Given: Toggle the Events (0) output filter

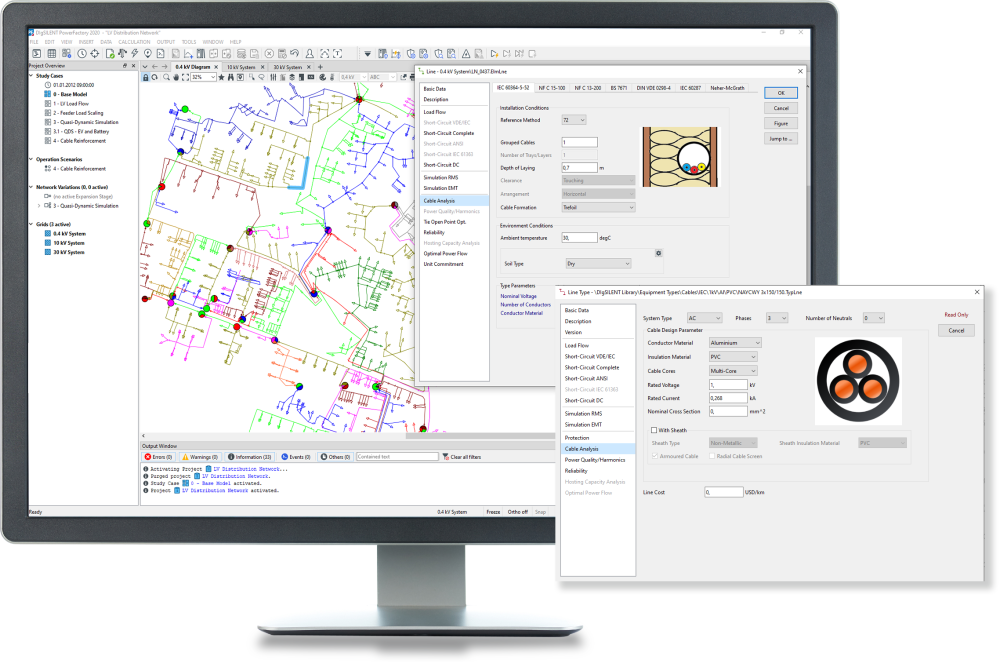Looking at the screenshot, I should click(x=296, y=457).
